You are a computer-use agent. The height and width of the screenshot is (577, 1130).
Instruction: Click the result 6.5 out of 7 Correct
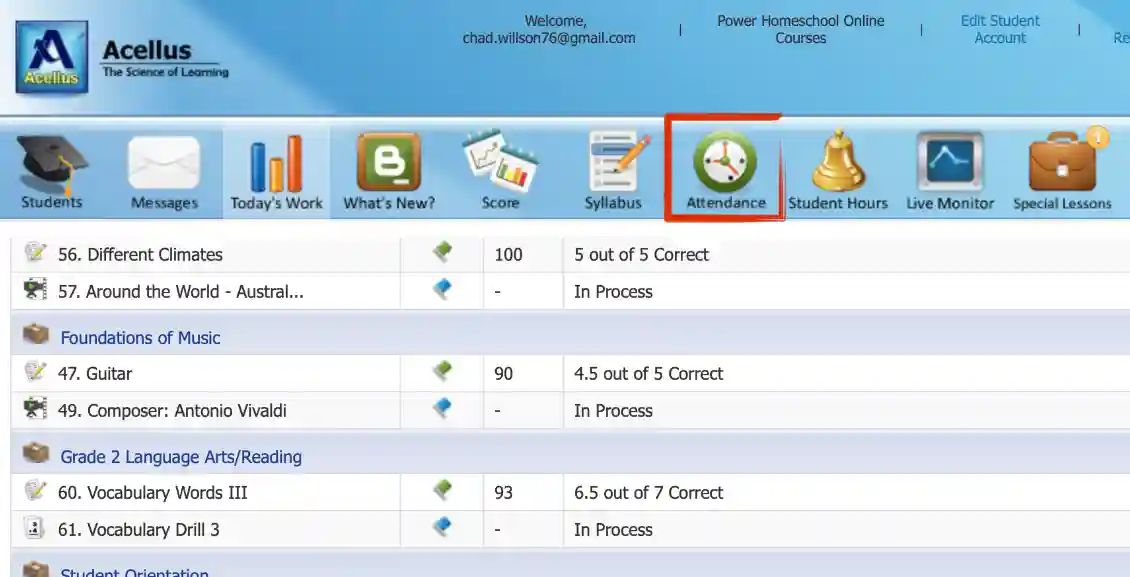click(x=649, y=493)
